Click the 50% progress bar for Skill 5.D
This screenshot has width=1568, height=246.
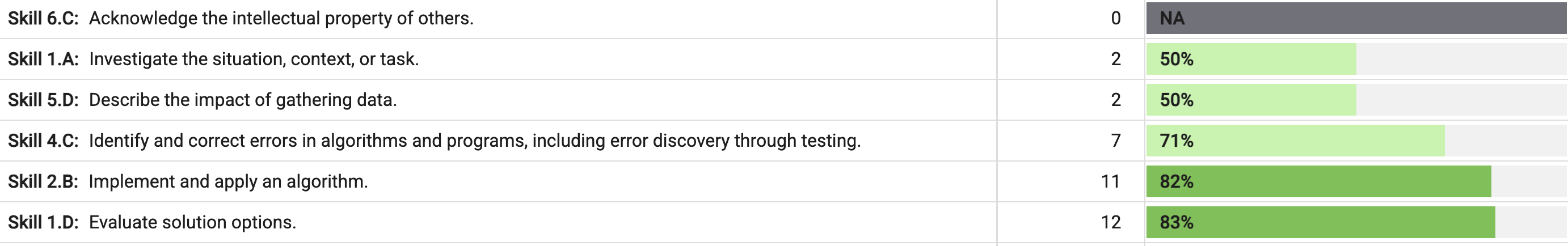[1357, 100]
